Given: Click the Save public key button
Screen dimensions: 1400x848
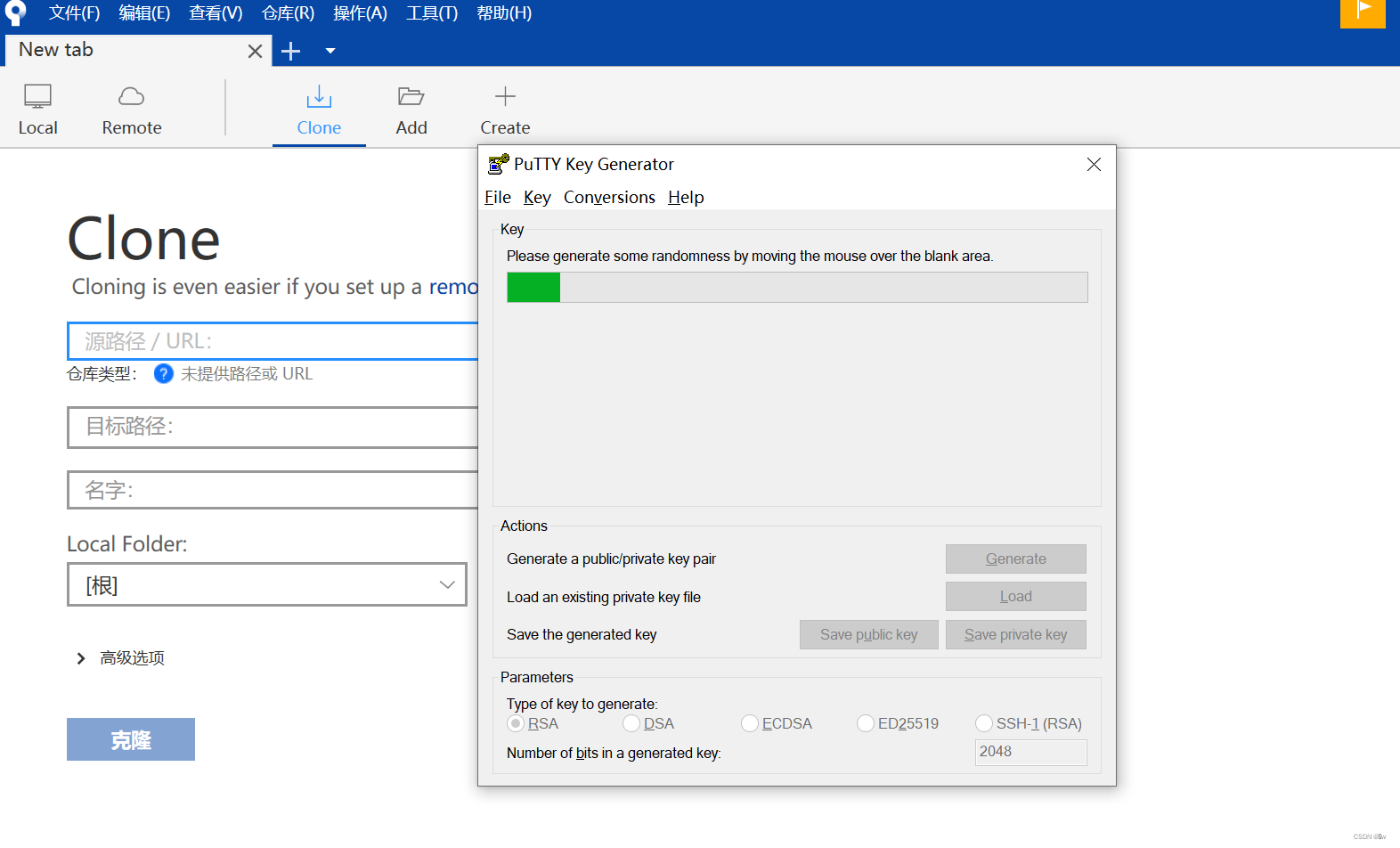Looking at the screenshot, I should click(x=869, y=634).
